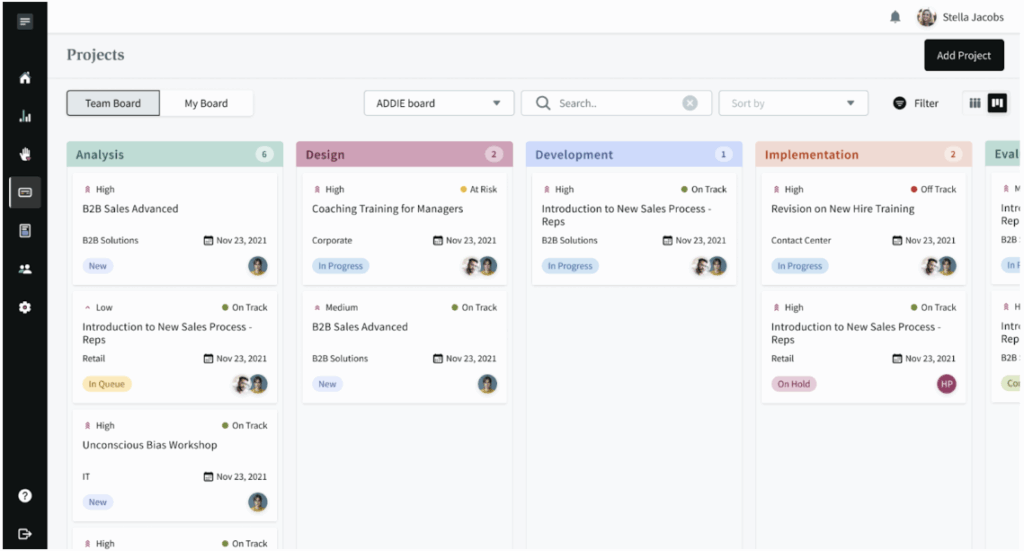Click the logout icon at sidebar bottom
Image resolution: width=1024 pixels, height=551 pixels.
click(x=25, y=533)
